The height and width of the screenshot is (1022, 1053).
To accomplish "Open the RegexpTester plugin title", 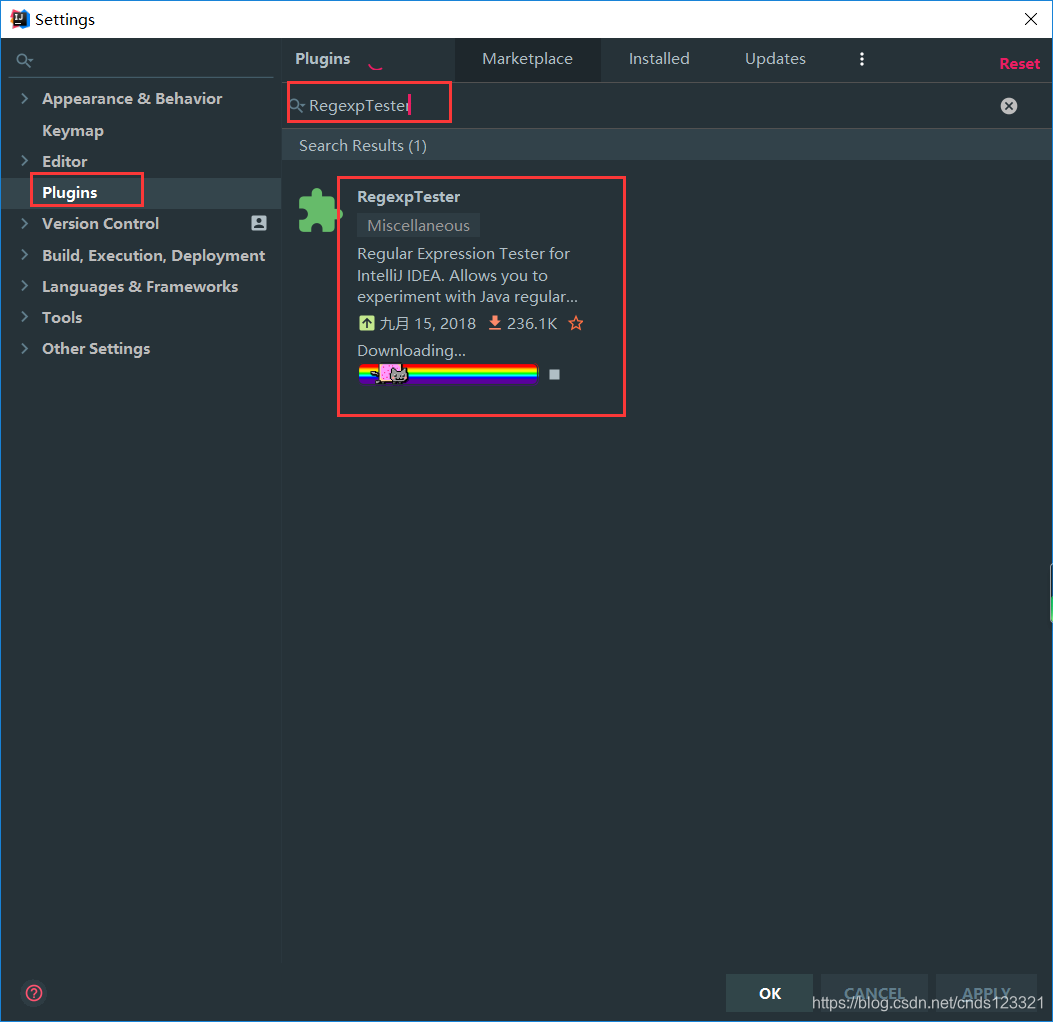I will 408,197.
